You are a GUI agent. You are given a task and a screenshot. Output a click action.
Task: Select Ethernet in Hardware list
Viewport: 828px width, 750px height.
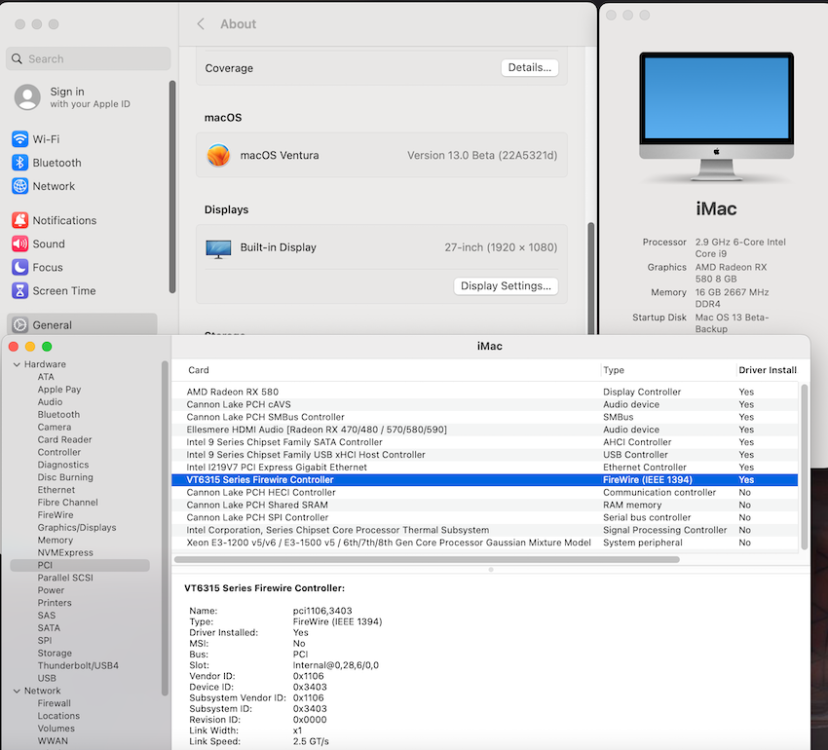[x=57, y=490]
